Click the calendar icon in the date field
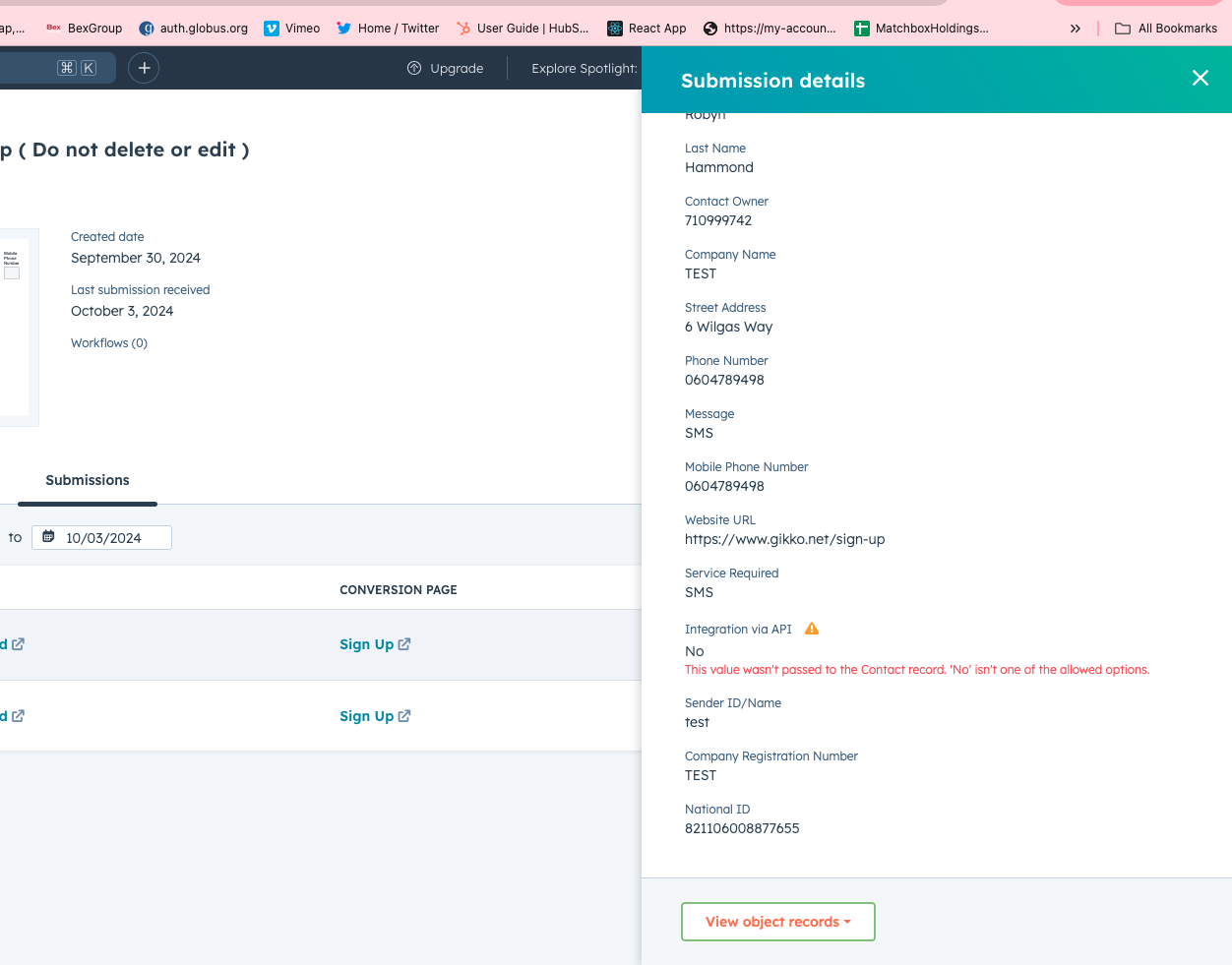This screenshot has height=965, width=1232. point(48,537)
